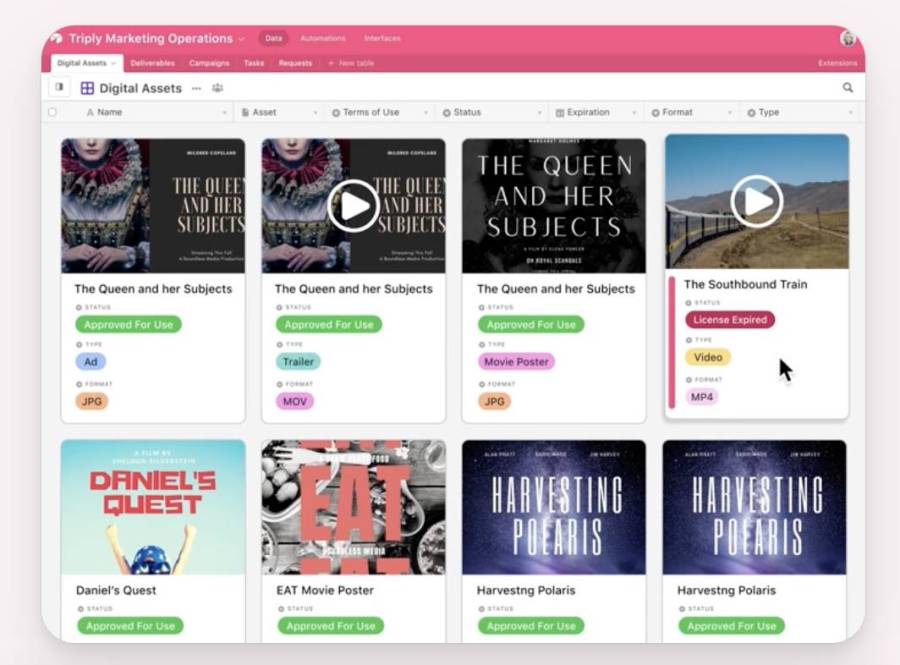Click the Trailer type badge
Screen dimensions: 900x665
tap(298, 362)
